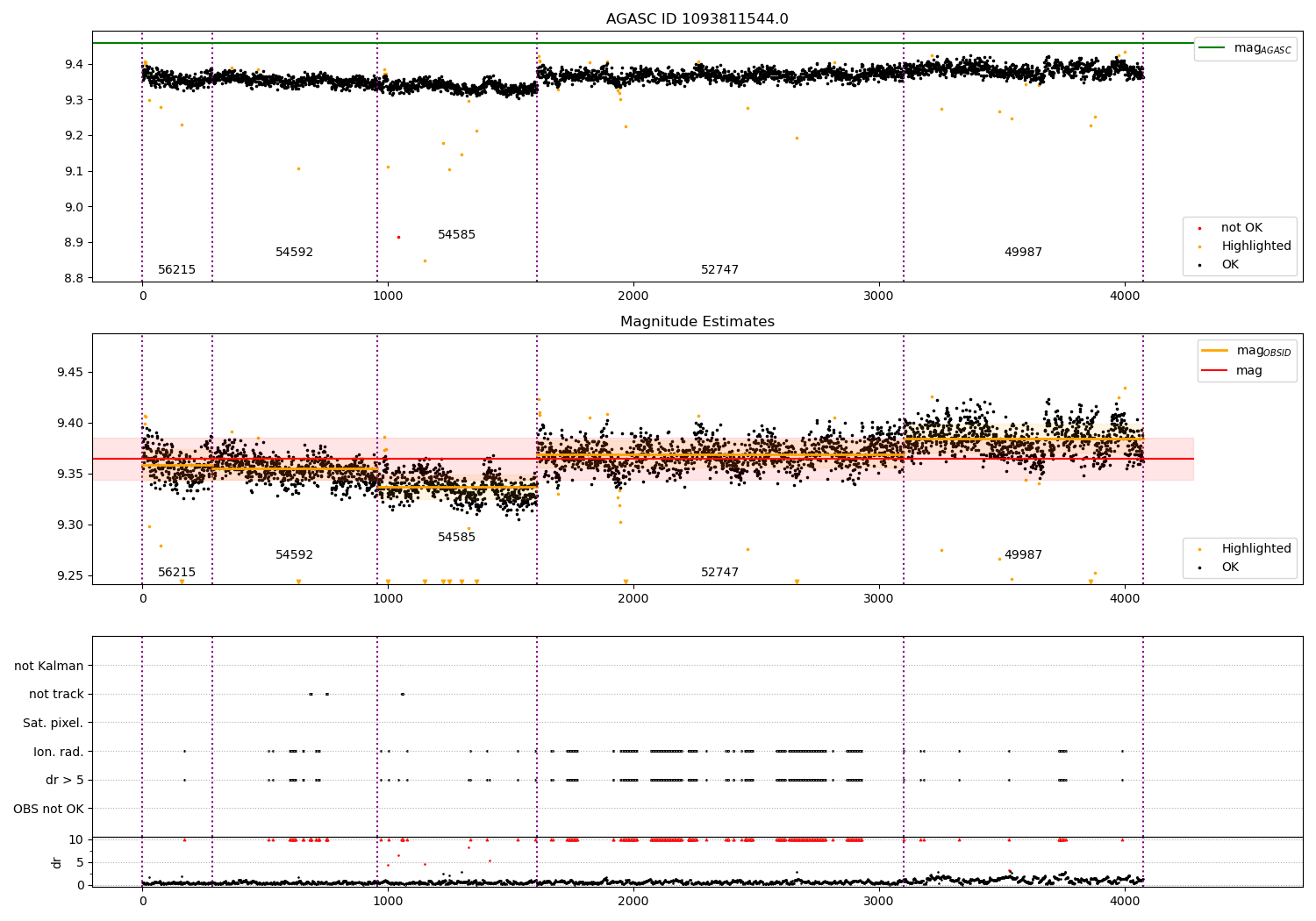Screen dimensions: 1316x921
Task: Click y-tick '9.35' on the middle plot
Action: [x=70, y=475]
